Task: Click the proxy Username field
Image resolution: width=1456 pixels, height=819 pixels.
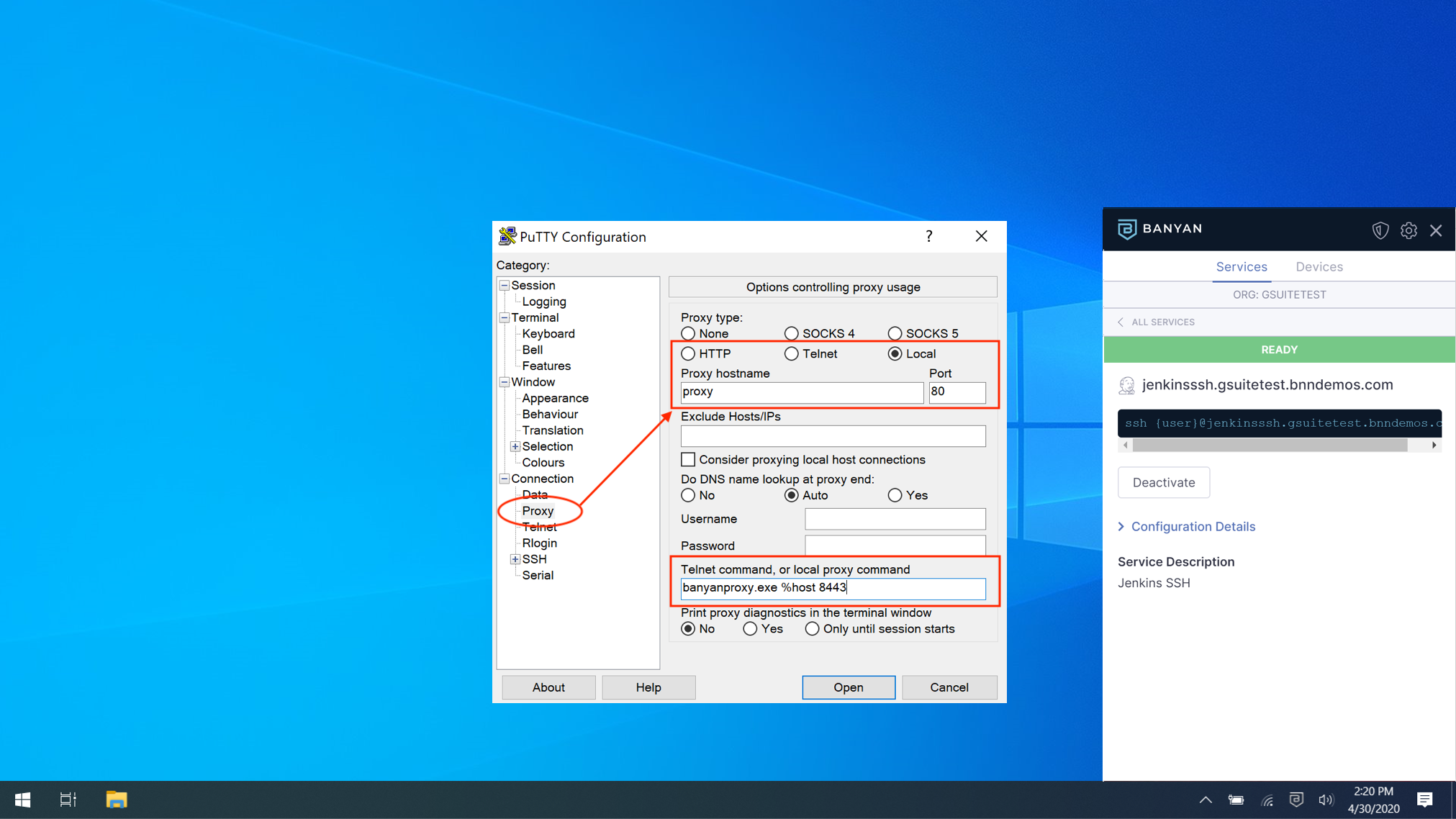Action: [895, 519]
